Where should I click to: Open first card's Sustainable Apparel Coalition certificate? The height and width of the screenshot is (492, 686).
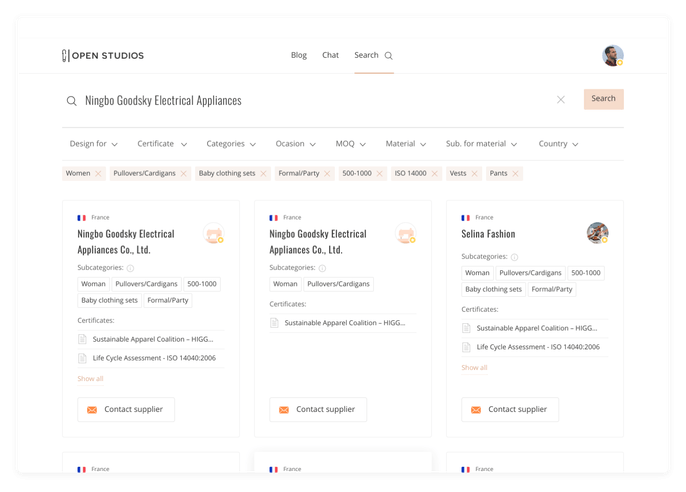coord(150,339)
